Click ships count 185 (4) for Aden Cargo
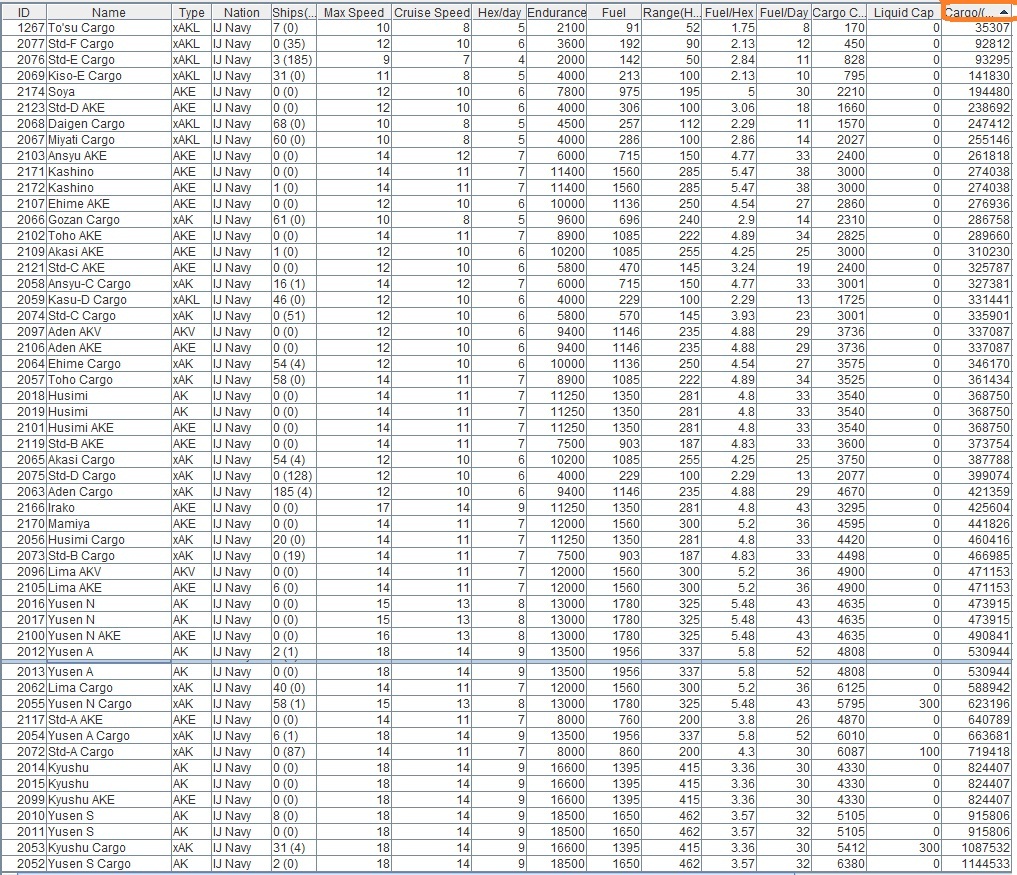The width and height of the screenshot is (1017, 875). pyautogui.click(x=294, y=492)
